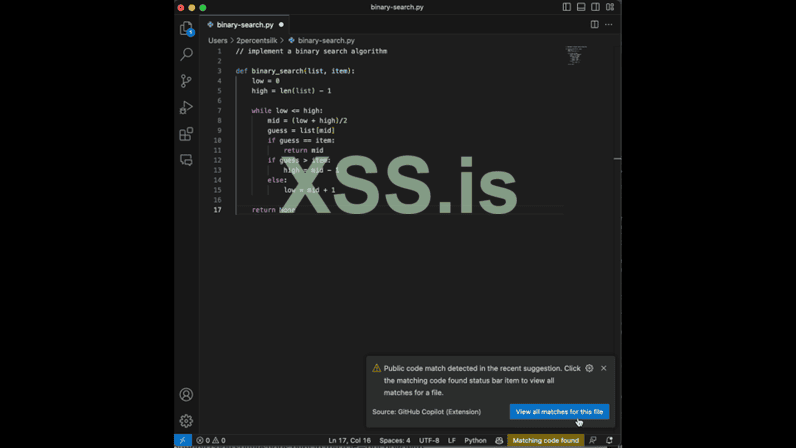Open the Manage gear in activity bar

pos(186,421)
